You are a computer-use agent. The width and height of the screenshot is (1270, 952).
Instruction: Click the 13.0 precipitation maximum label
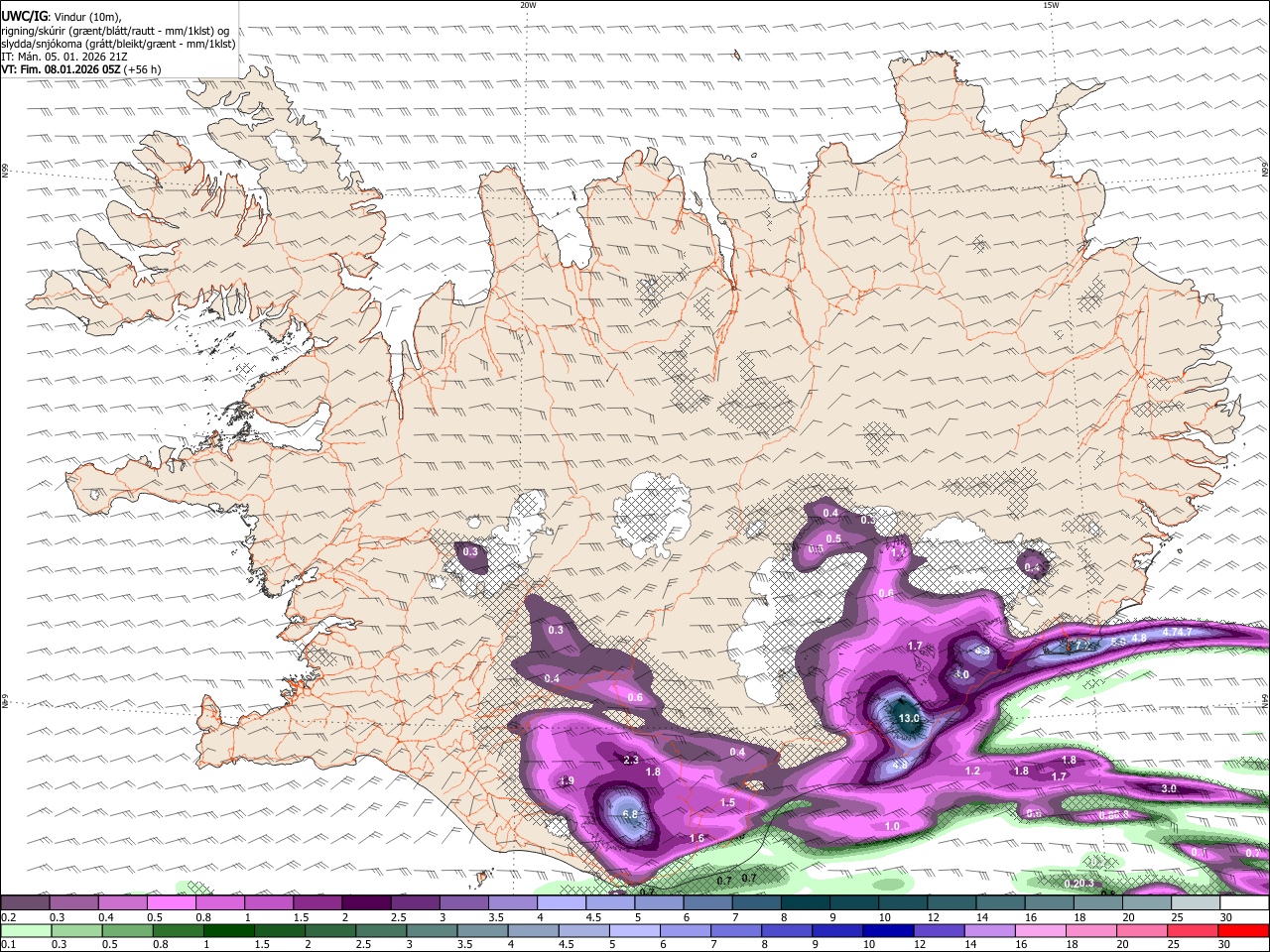[x=909, y=718]
